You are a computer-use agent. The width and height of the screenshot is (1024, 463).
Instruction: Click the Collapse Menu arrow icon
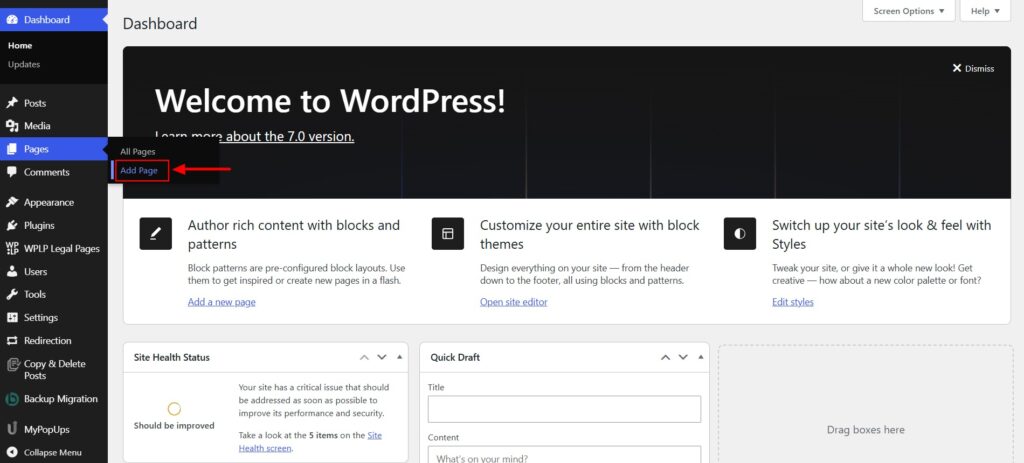click(12, 453)
